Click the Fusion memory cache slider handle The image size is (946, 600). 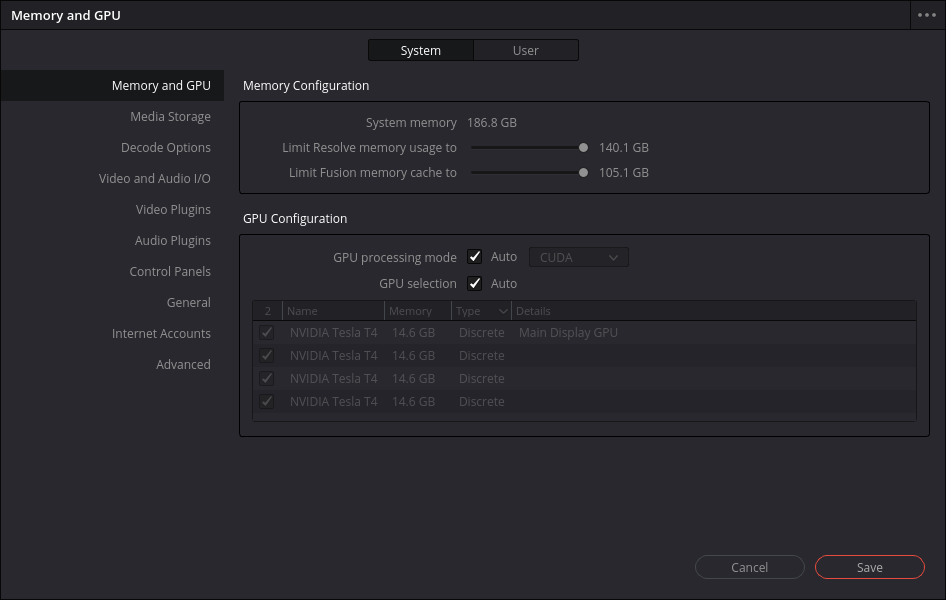[583, 172]
